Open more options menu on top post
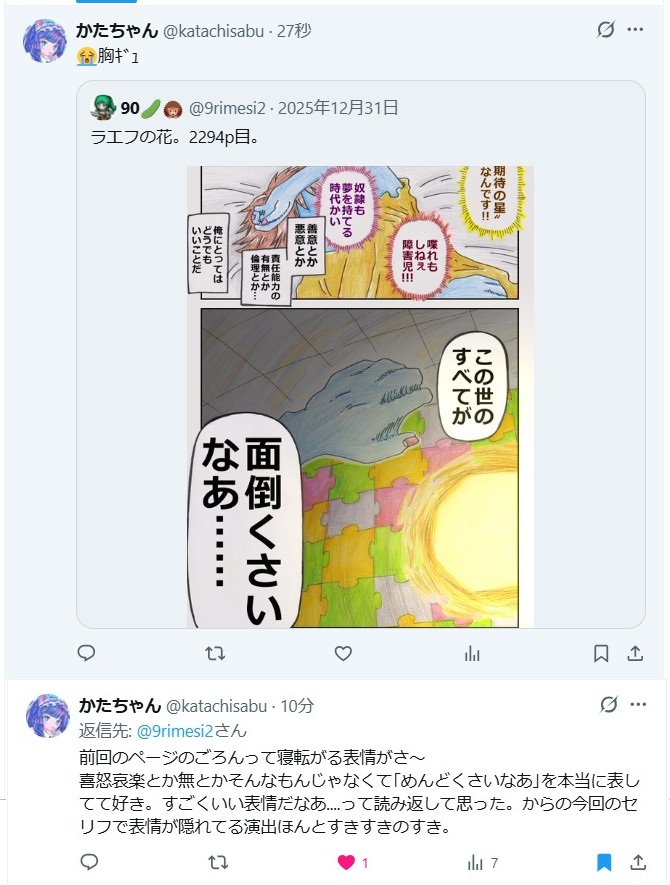Image resolution: width=670 pixels, height=885 pixels. click(x=636, y=29)
